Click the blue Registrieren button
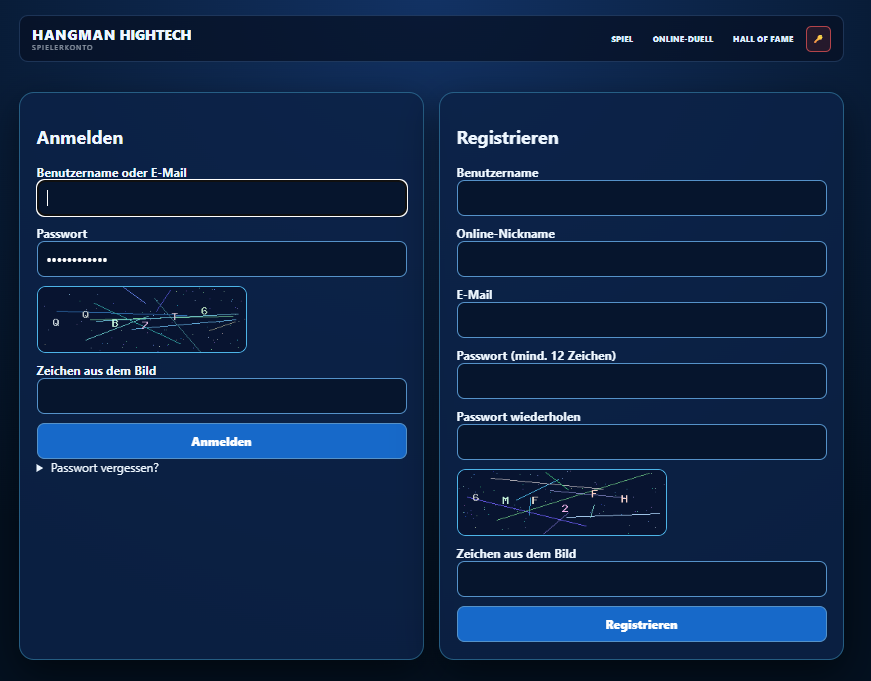 (642, 624)
